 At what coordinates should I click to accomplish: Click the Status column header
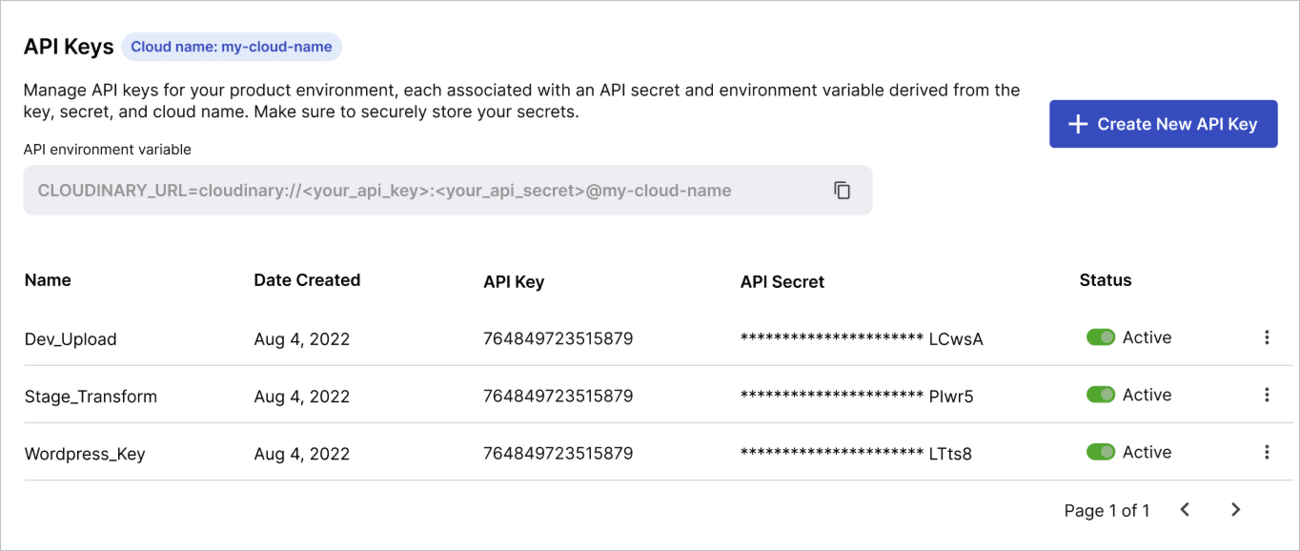tap(1105, 280)
